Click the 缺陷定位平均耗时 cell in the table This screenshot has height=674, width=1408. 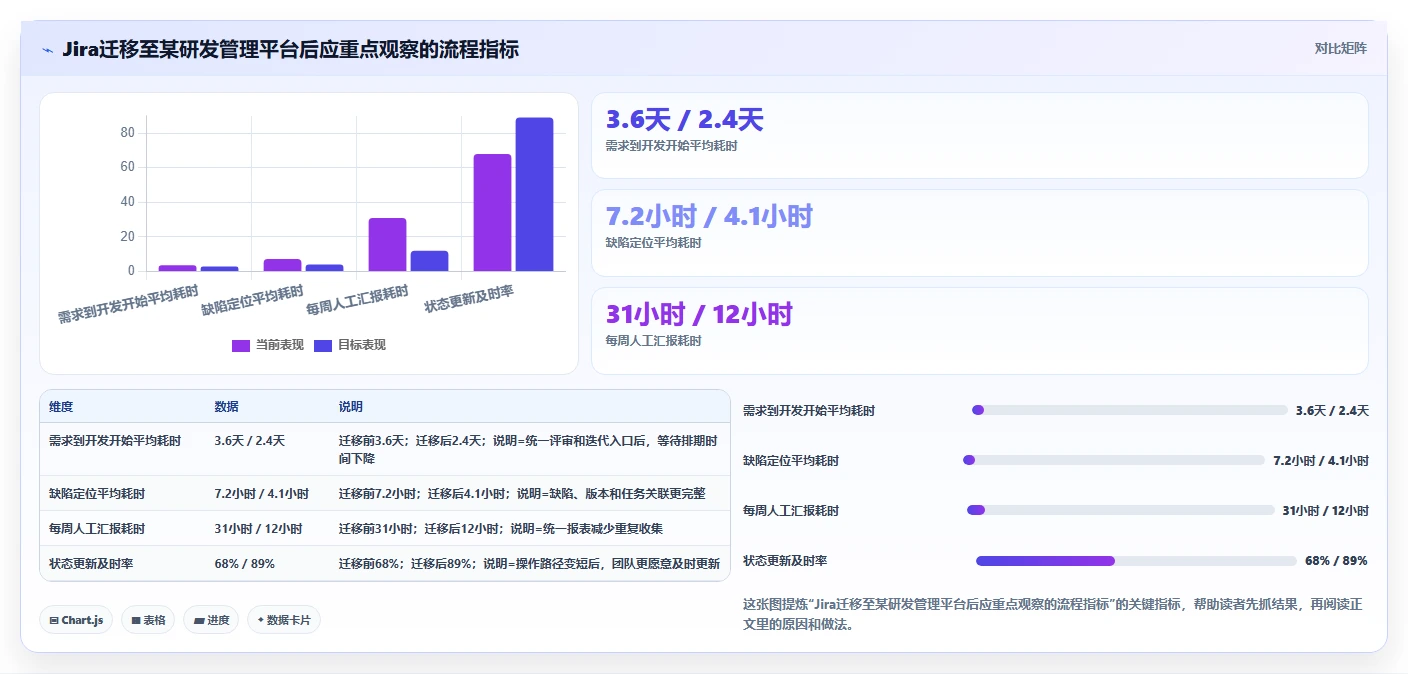(x=96, y=494)
